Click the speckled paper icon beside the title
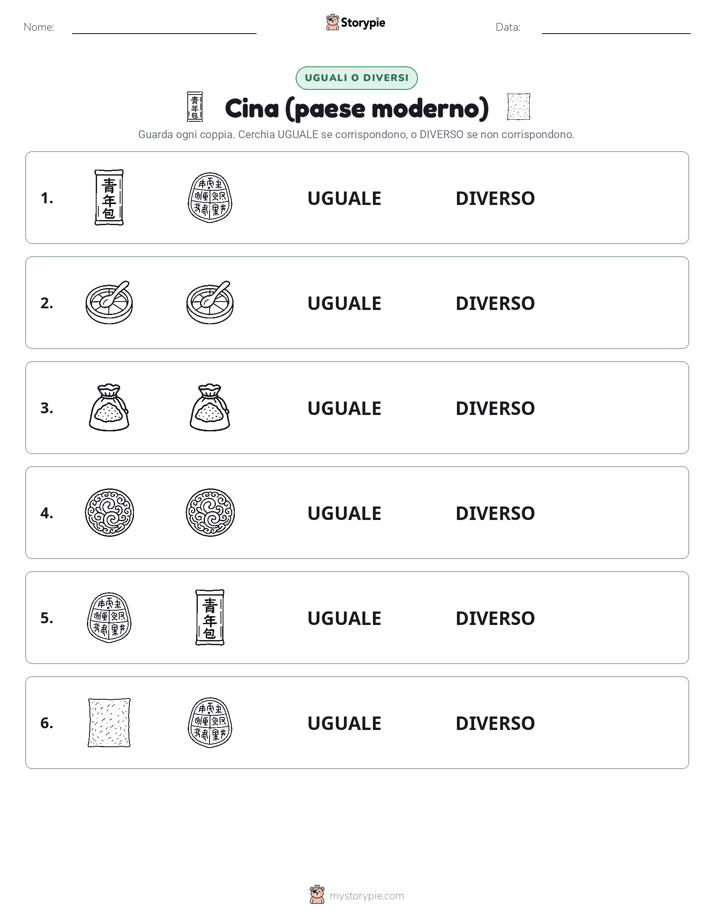 pos(518,107)
